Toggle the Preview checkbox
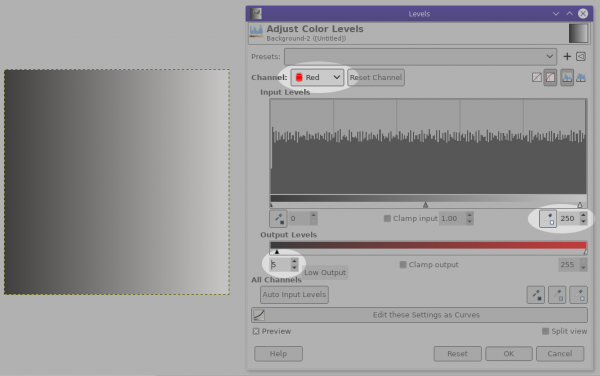 point(256,331)
